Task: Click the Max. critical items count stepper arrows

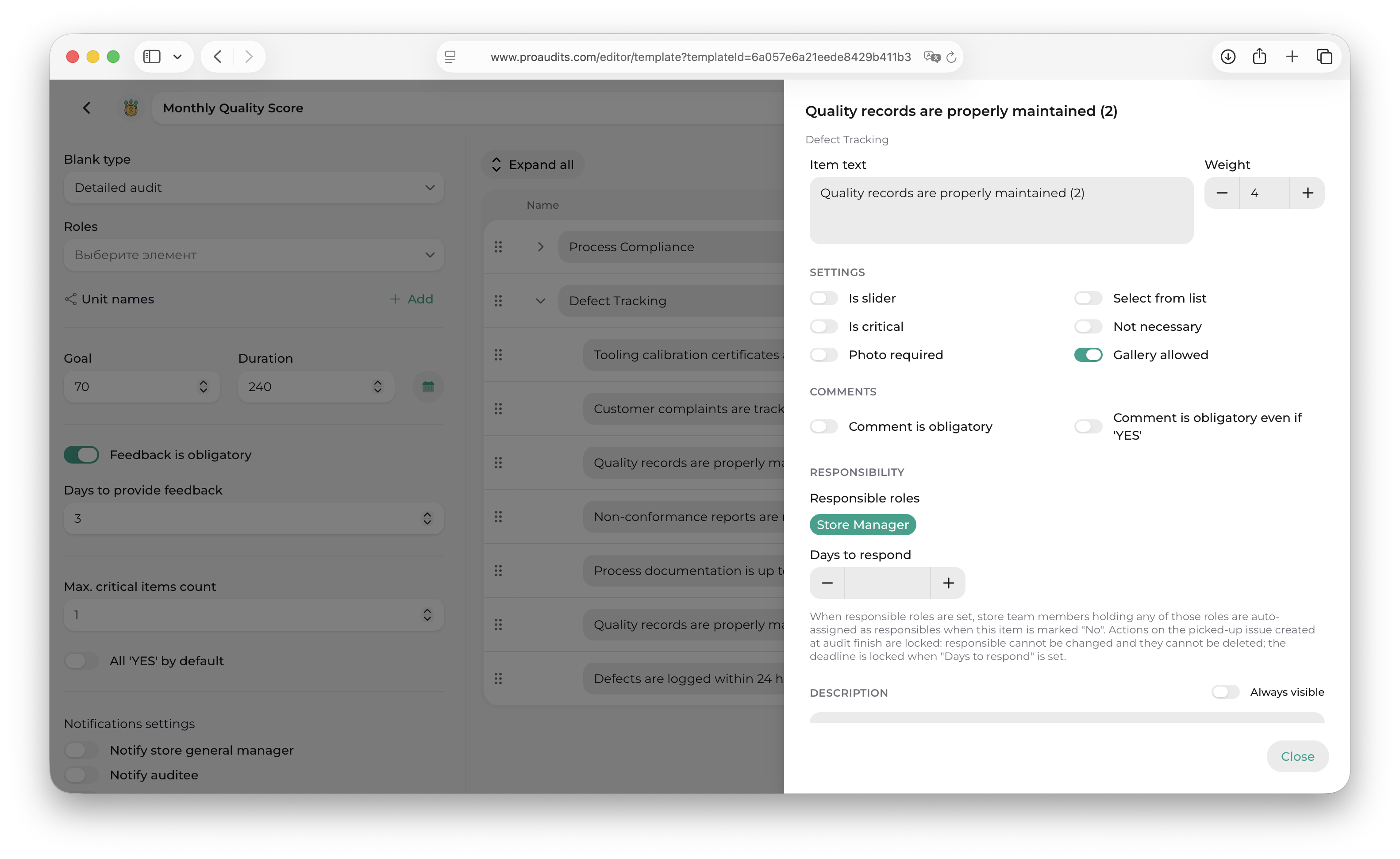Action: coord(427,615)
